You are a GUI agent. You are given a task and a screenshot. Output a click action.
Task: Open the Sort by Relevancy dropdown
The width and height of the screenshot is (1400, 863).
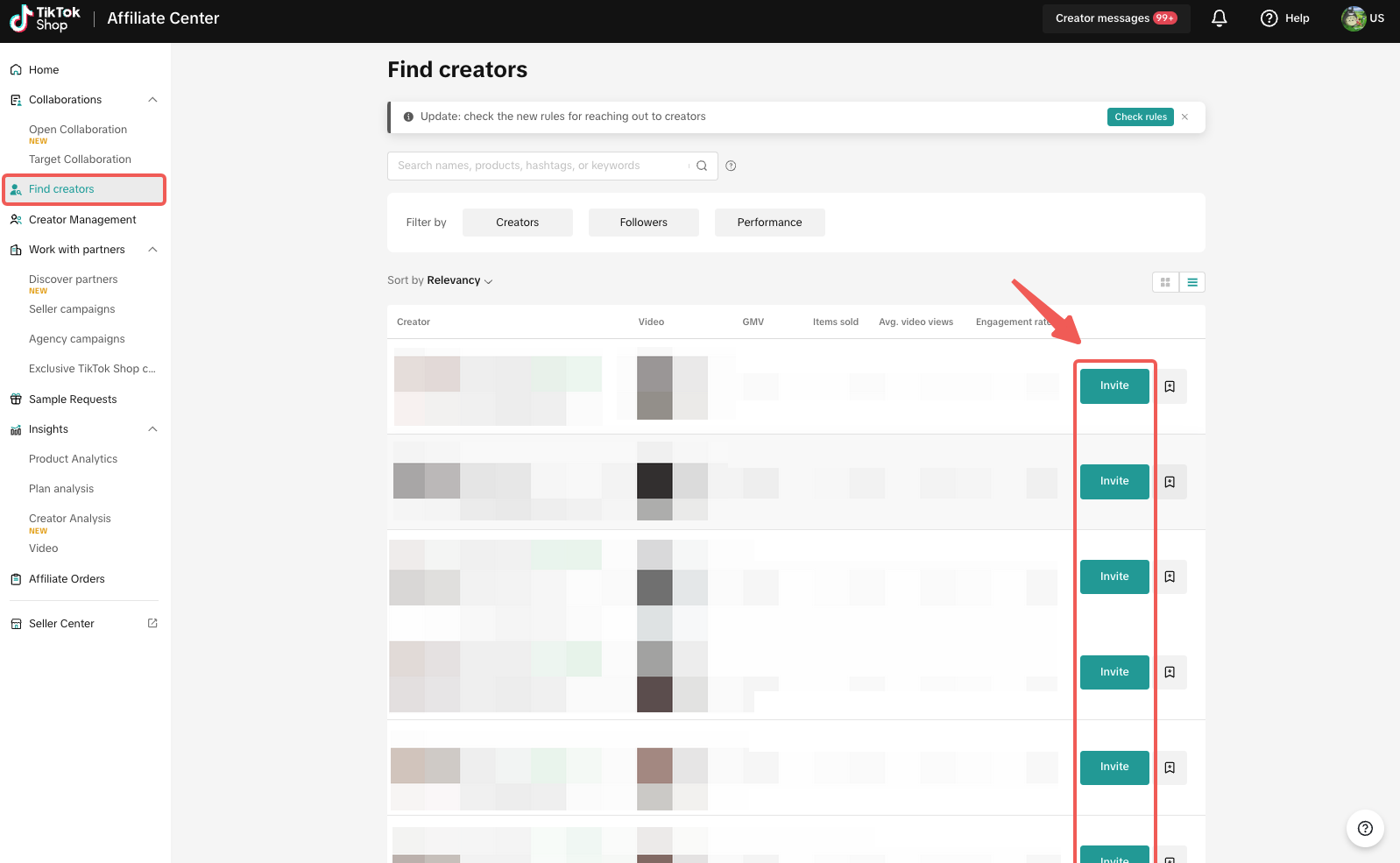pyautogui.click(x=459, y=280)
